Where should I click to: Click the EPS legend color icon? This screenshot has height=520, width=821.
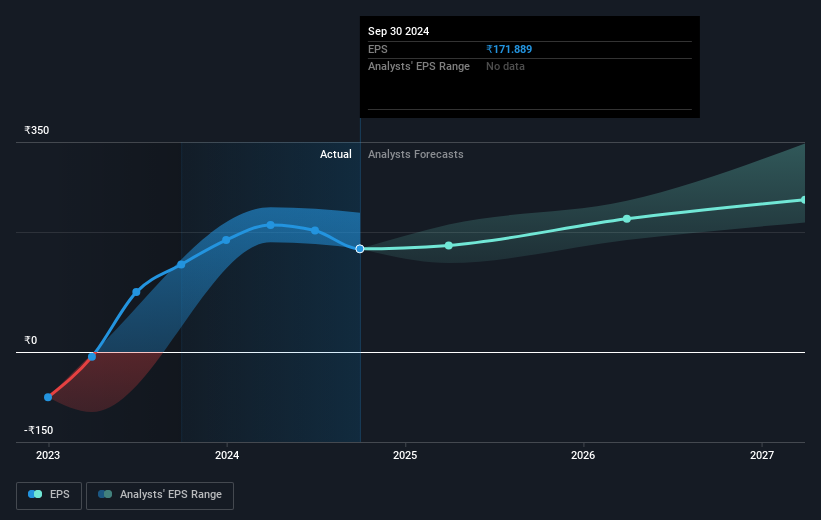[x=35, y=494]
